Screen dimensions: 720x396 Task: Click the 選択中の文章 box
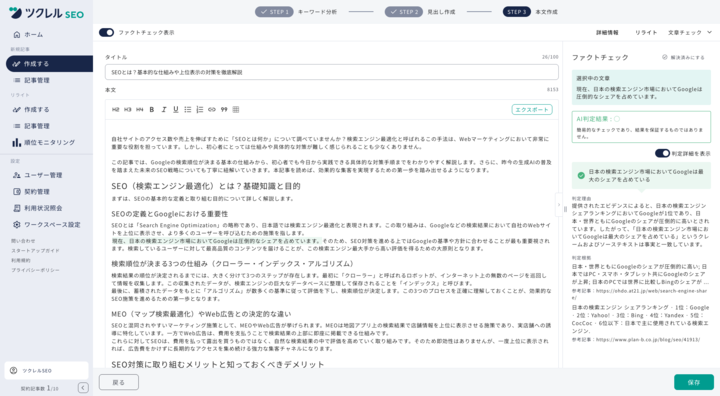pos(641,87)
